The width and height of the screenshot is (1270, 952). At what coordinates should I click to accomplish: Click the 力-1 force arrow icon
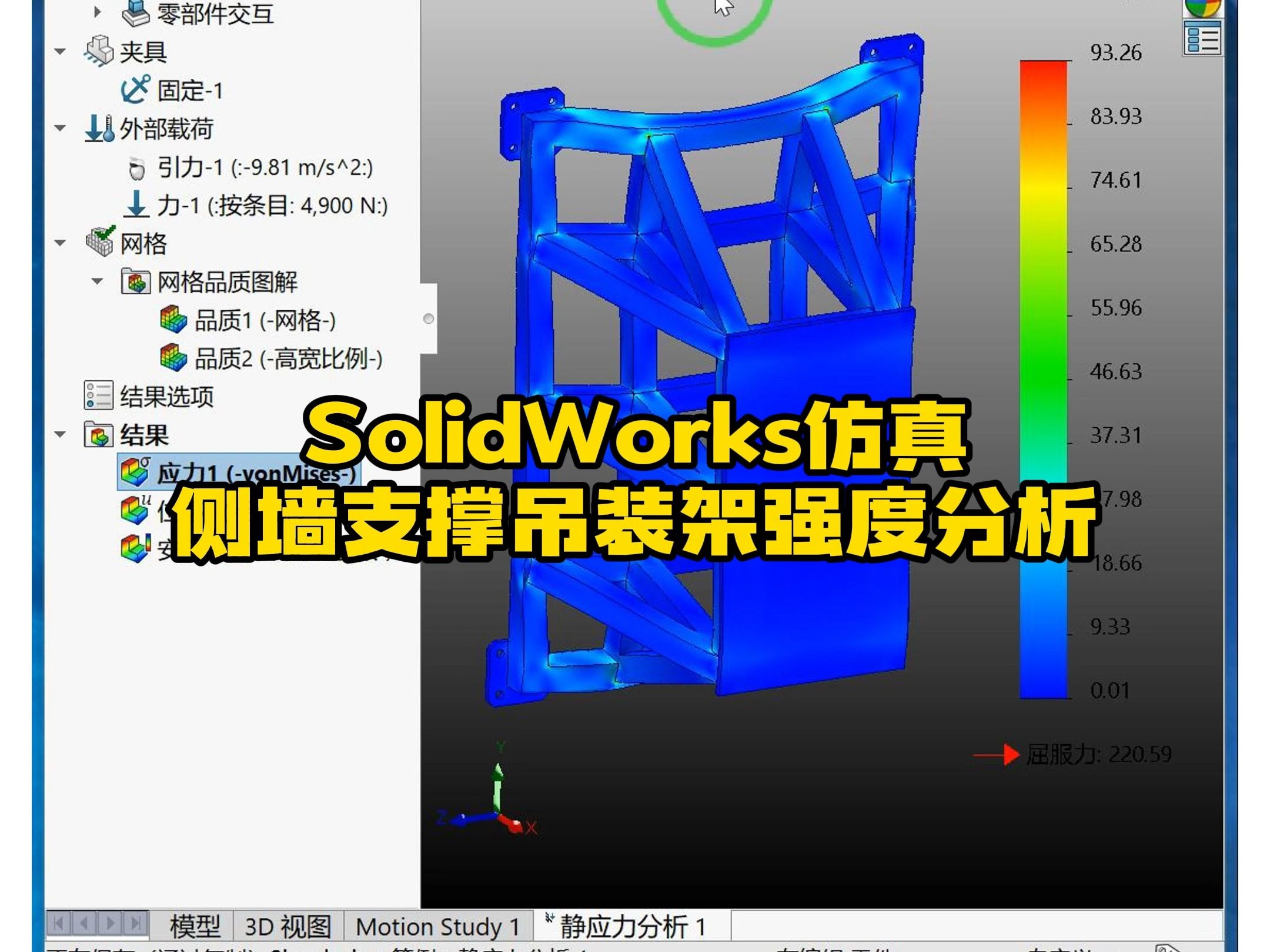(x=136, y=205)
